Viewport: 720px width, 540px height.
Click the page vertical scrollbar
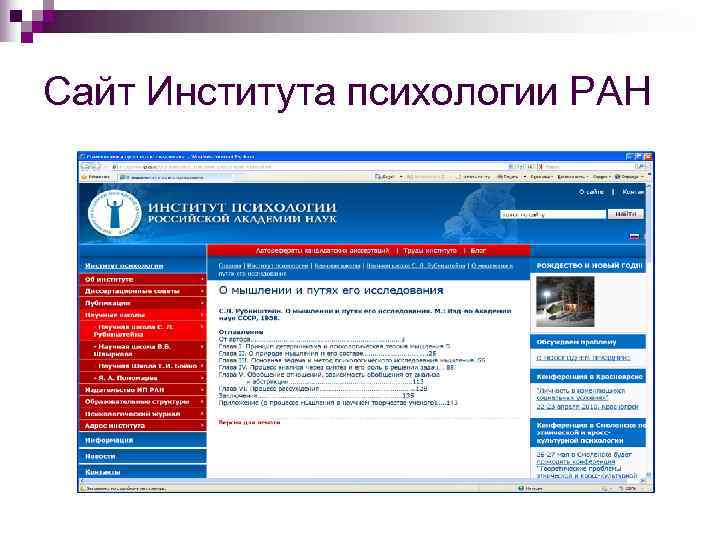pyautogui.click(x=649, y=331)
